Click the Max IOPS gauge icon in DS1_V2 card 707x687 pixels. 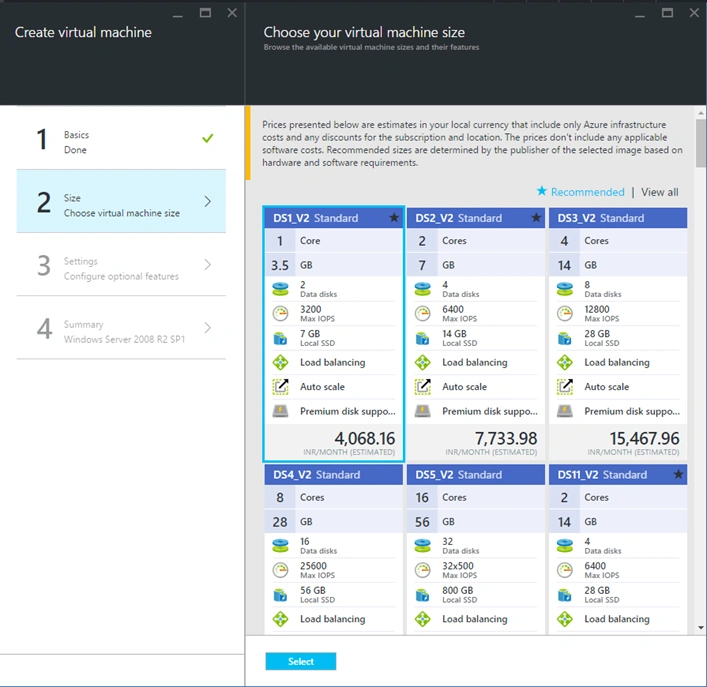click(280, 313)
